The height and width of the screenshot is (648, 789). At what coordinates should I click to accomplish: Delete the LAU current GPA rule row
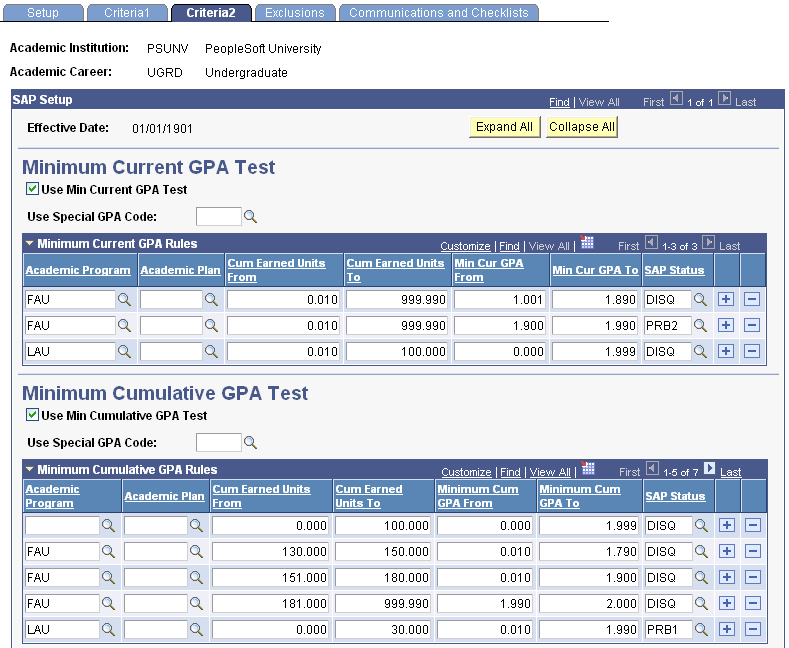[752, 351]
